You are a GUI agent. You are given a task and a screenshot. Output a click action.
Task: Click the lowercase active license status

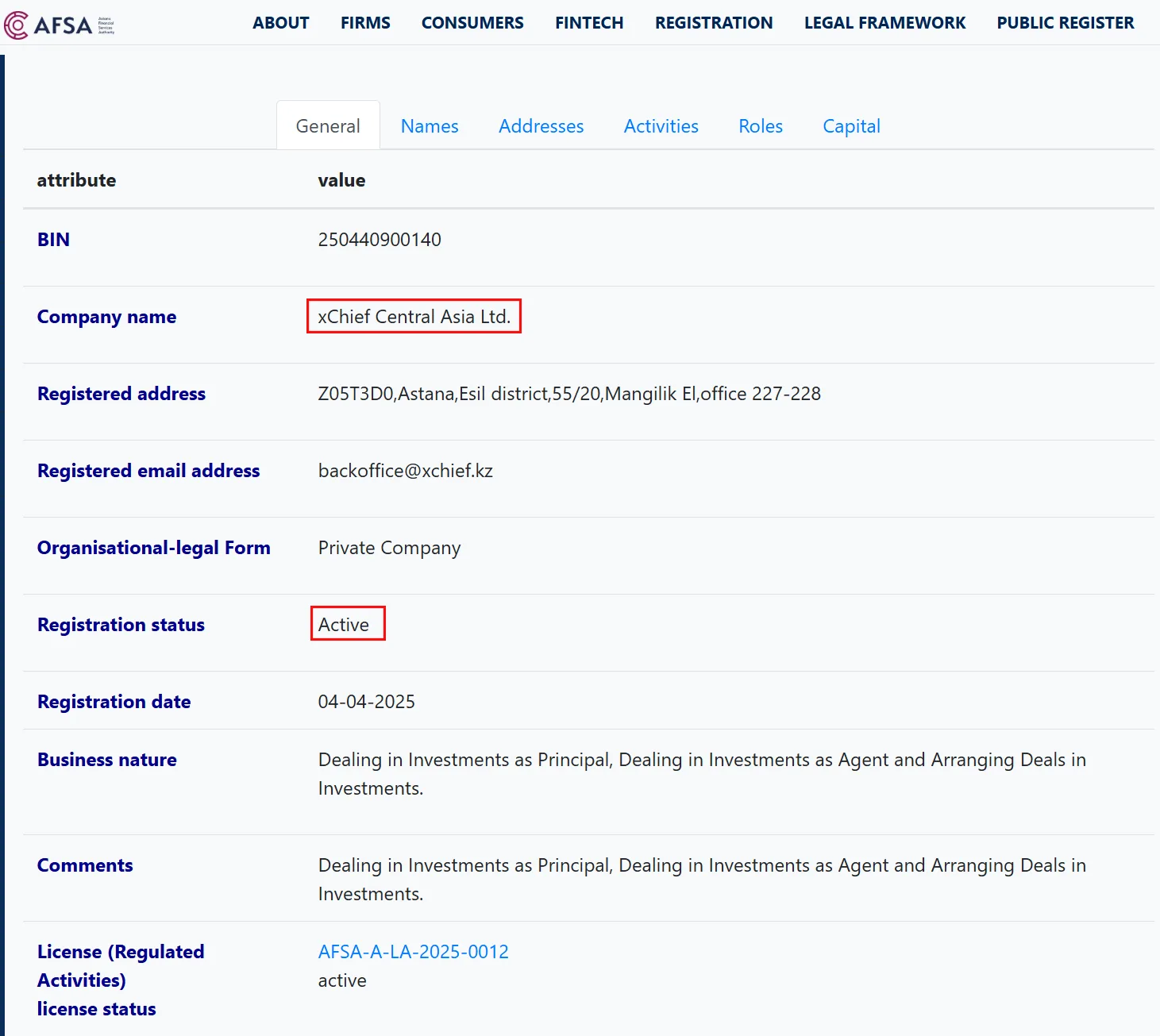click(342, 980)
